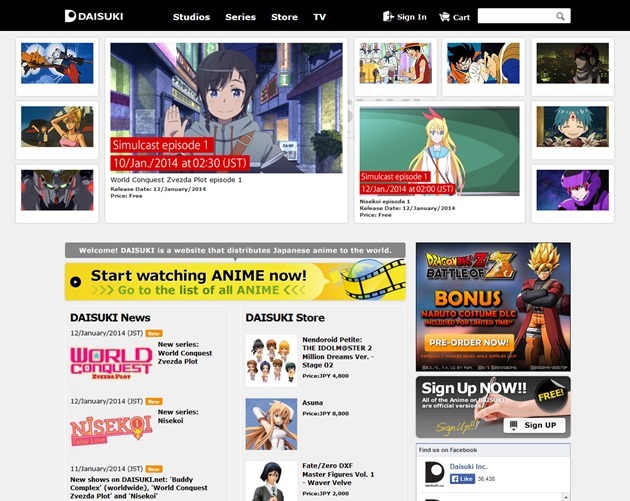
Task: Click the Go to the list of all ANIME text
Action: (198, 290)
